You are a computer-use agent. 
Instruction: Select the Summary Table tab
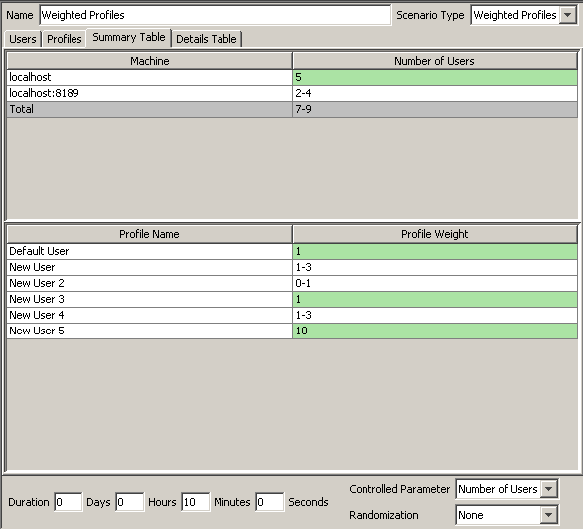tap(129, 37)
